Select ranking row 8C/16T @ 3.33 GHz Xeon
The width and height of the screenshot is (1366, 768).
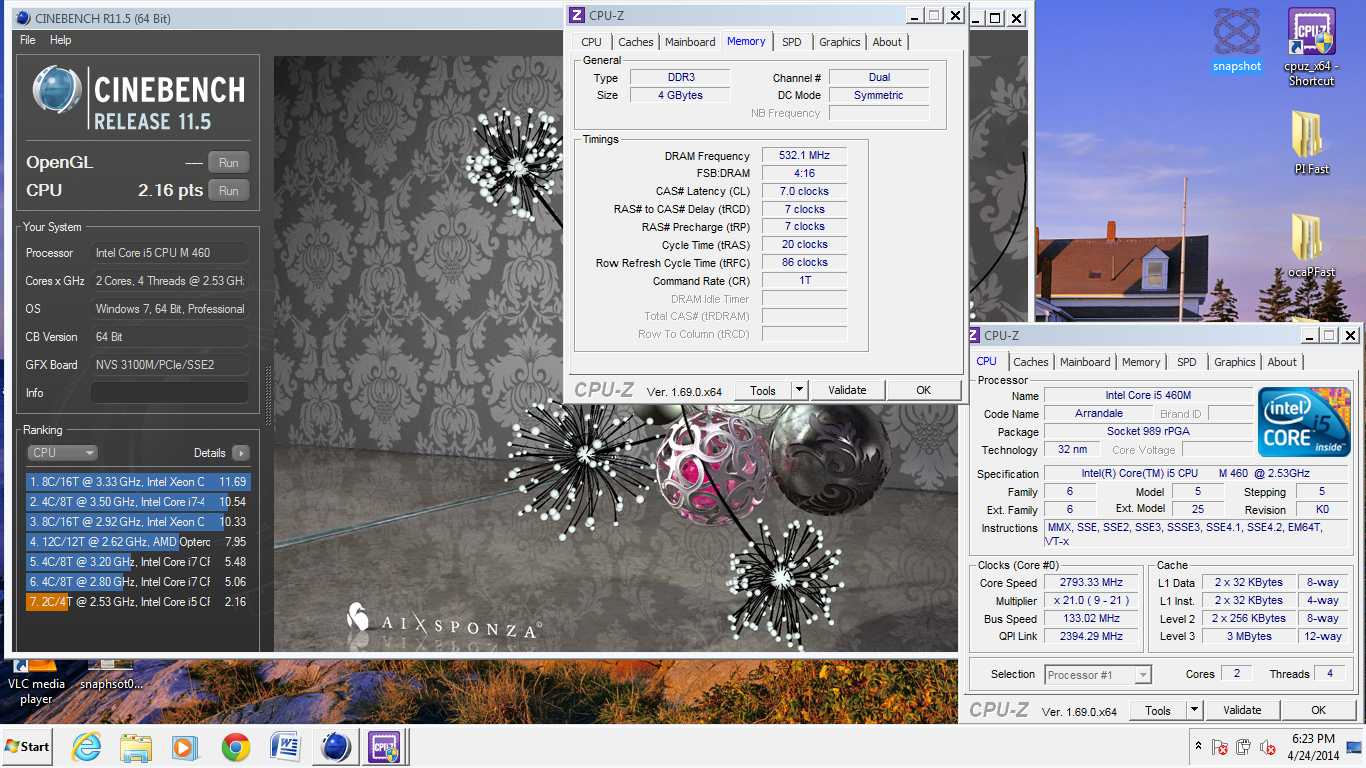[138, 482]
